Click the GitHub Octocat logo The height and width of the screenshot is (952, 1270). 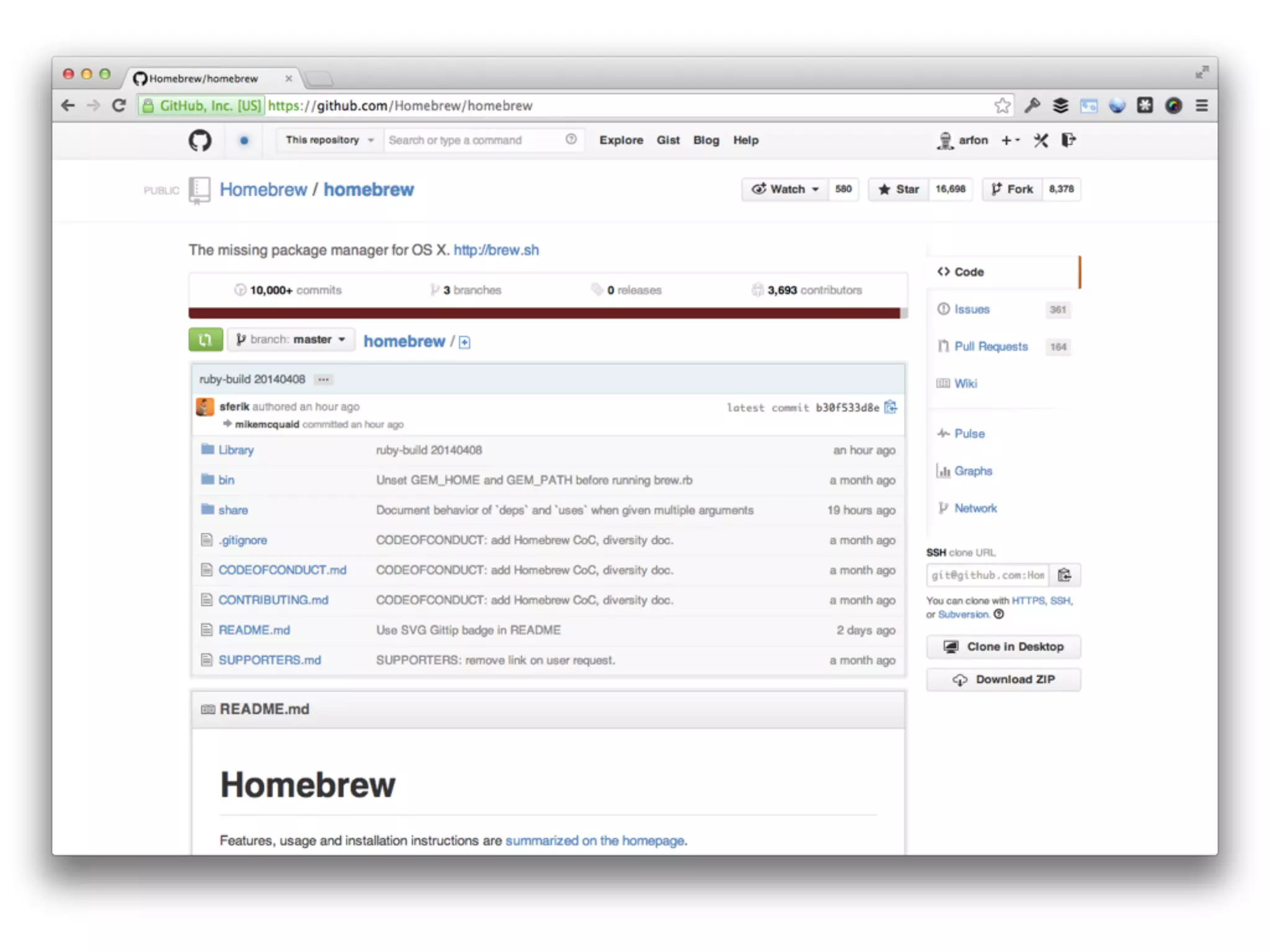[200, 141]
